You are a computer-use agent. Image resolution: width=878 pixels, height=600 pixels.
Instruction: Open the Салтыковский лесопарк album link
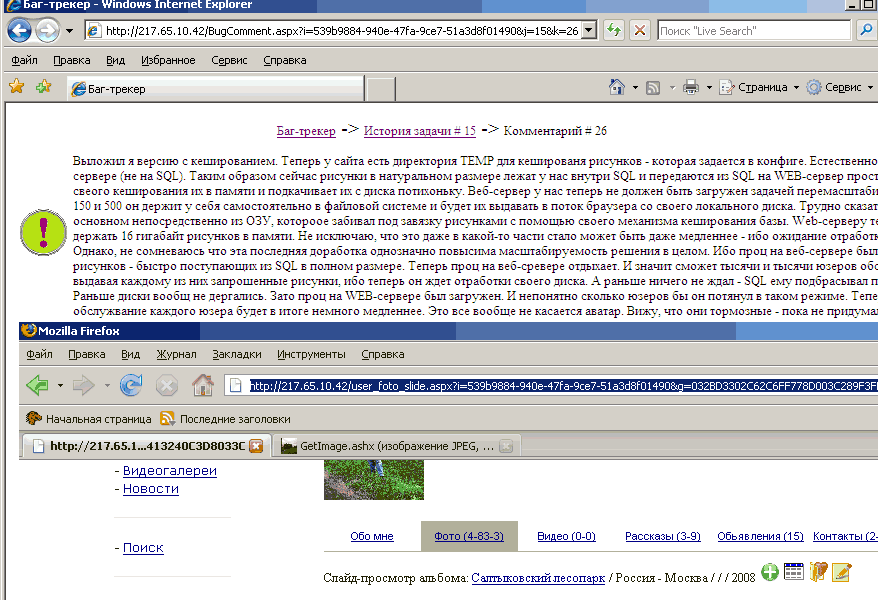538,578
